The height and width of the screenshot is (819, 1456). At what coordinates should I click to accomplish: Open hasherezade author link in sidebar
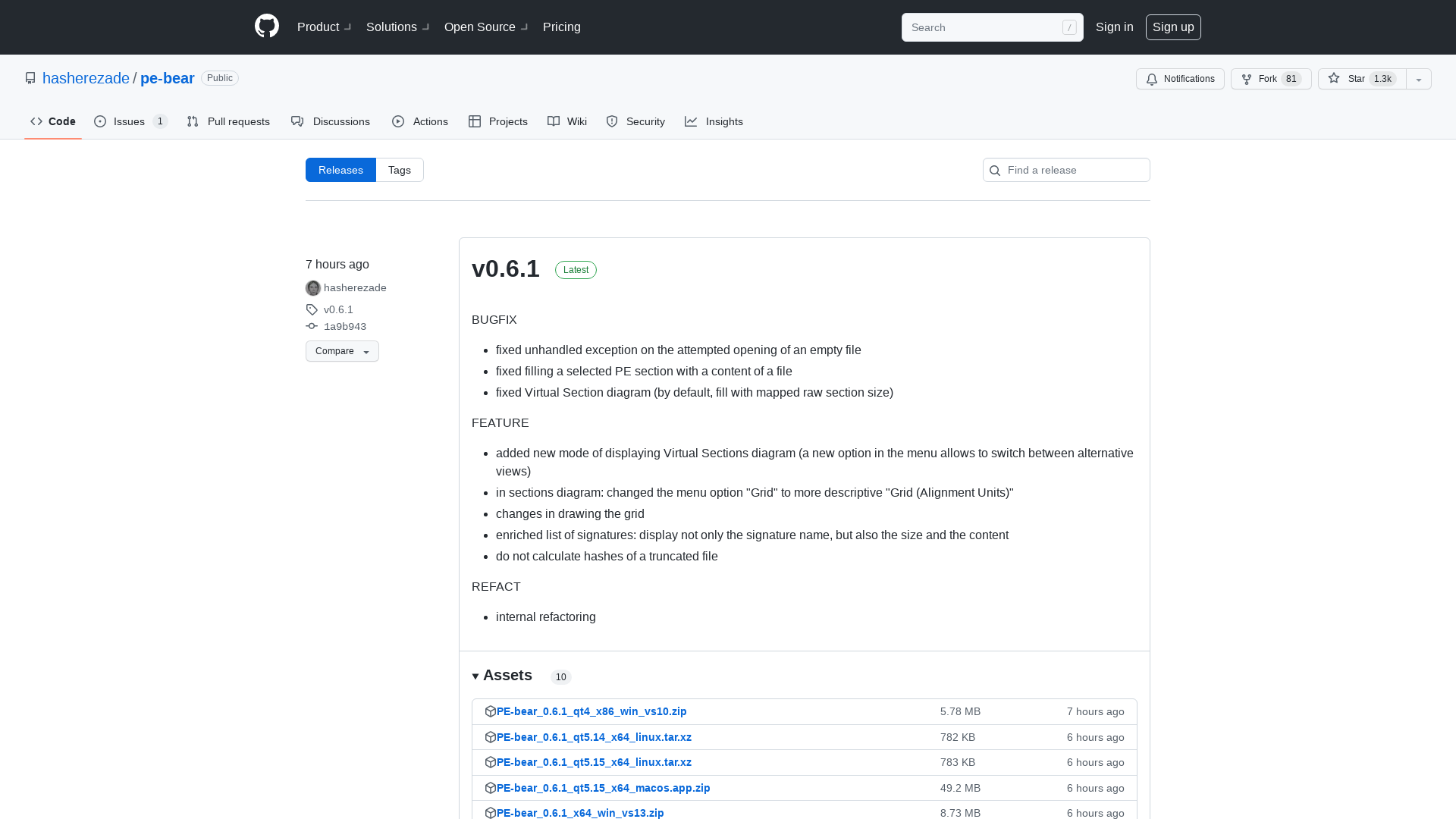point(355,287)
